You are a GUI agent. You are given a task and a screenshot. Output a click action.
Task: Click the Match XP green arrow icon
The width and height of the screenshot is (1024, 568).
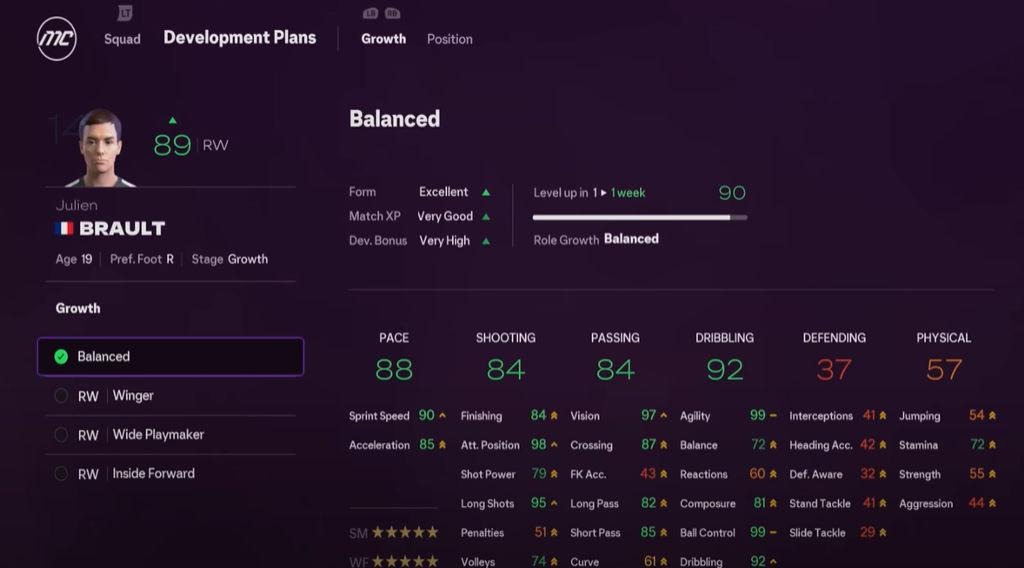(486, 216)
